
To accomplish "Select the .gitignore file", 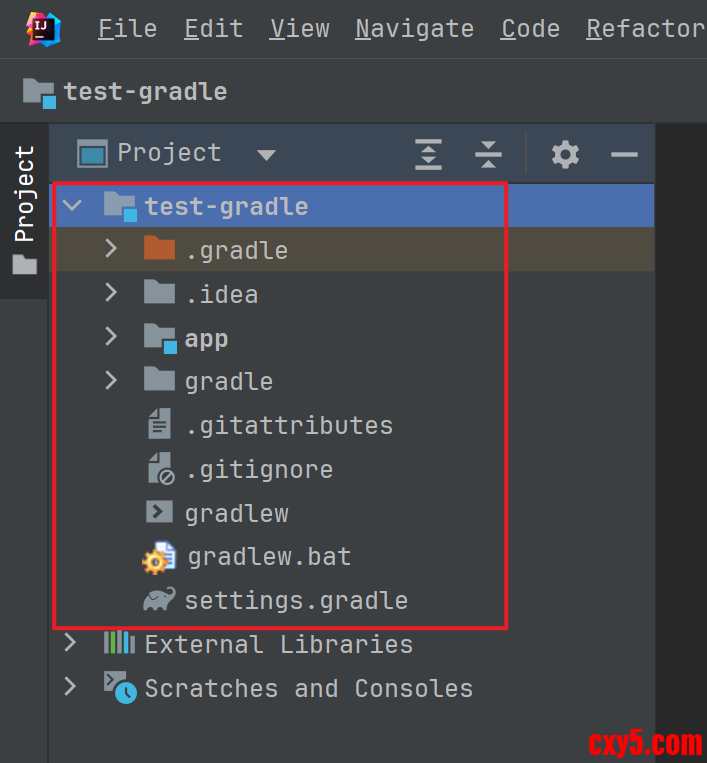I will coord(259,469).
